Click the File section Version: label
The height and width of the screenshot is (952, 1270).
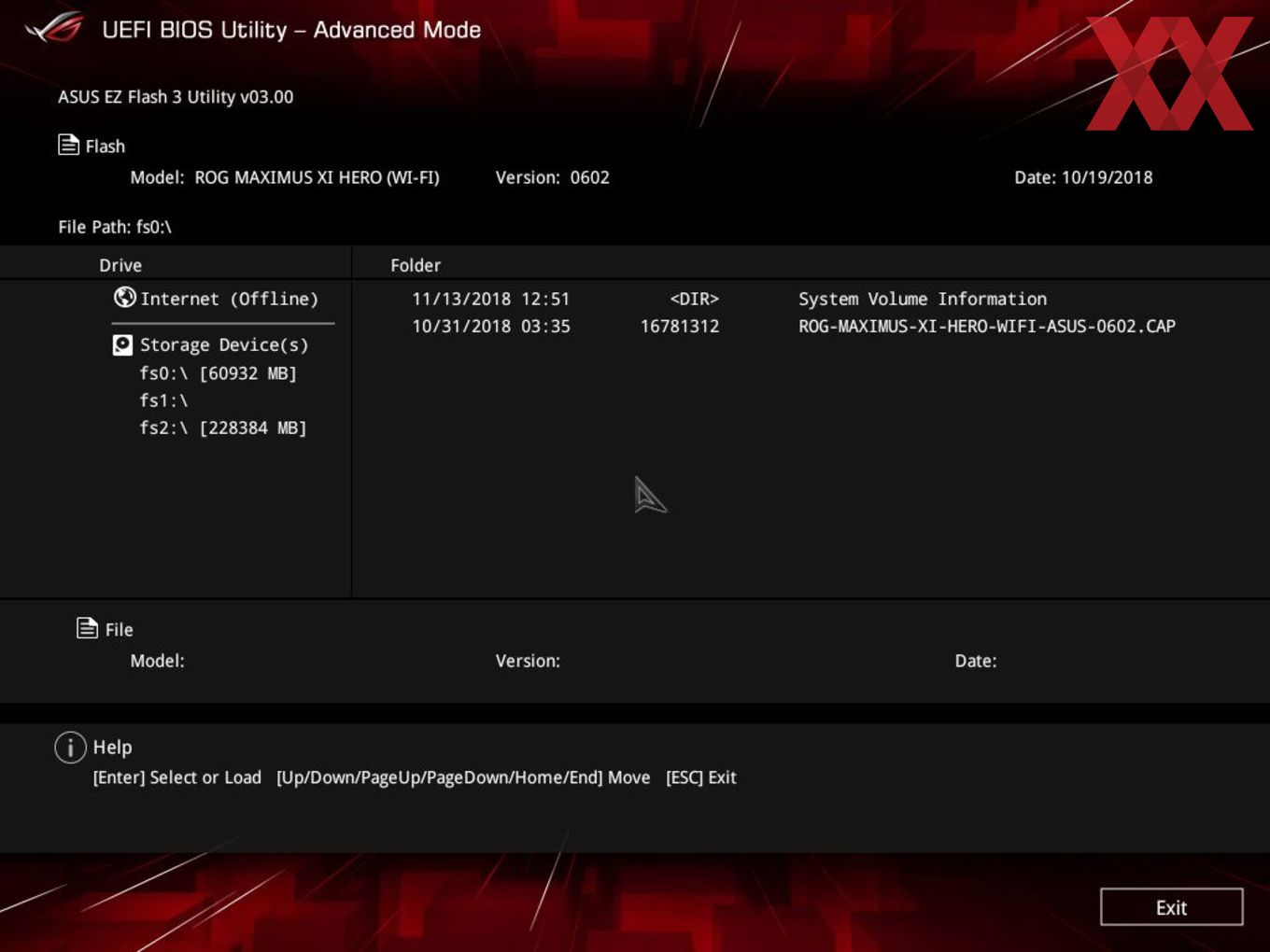(528, 661)
